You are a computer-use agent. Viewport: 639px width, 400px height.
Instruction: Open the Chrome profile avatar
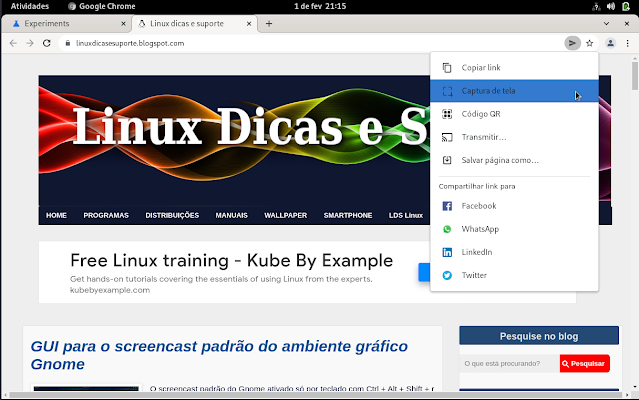(610, 43)
